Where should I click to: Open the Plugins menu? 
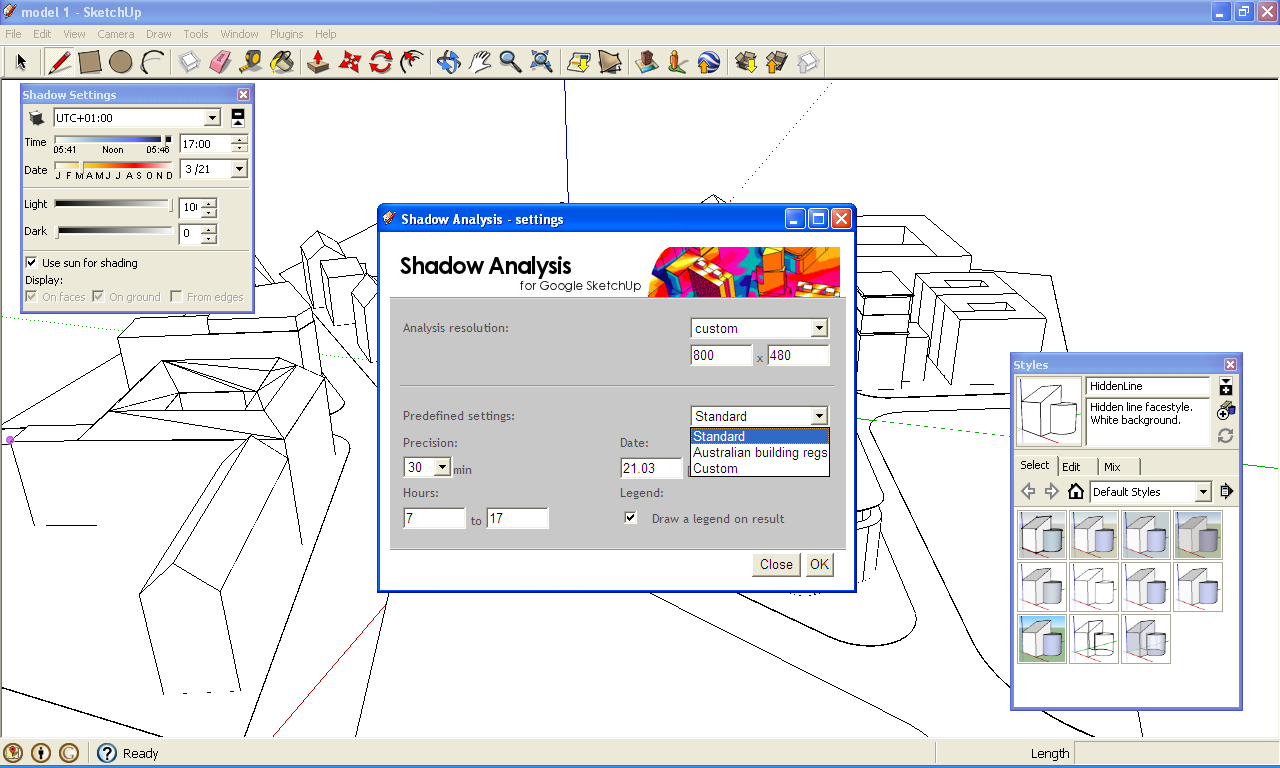[287, 33]
